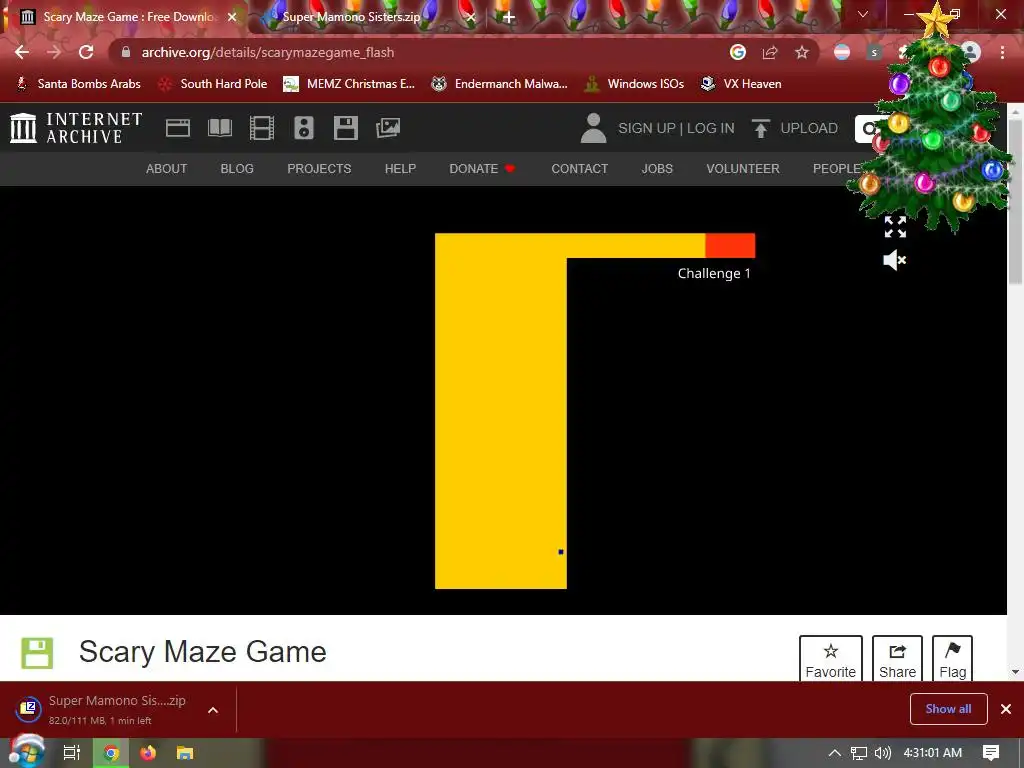Open VOLUNTEER menu item
1024x768 pixels.
pyautogui.click(x=743, y=168)
